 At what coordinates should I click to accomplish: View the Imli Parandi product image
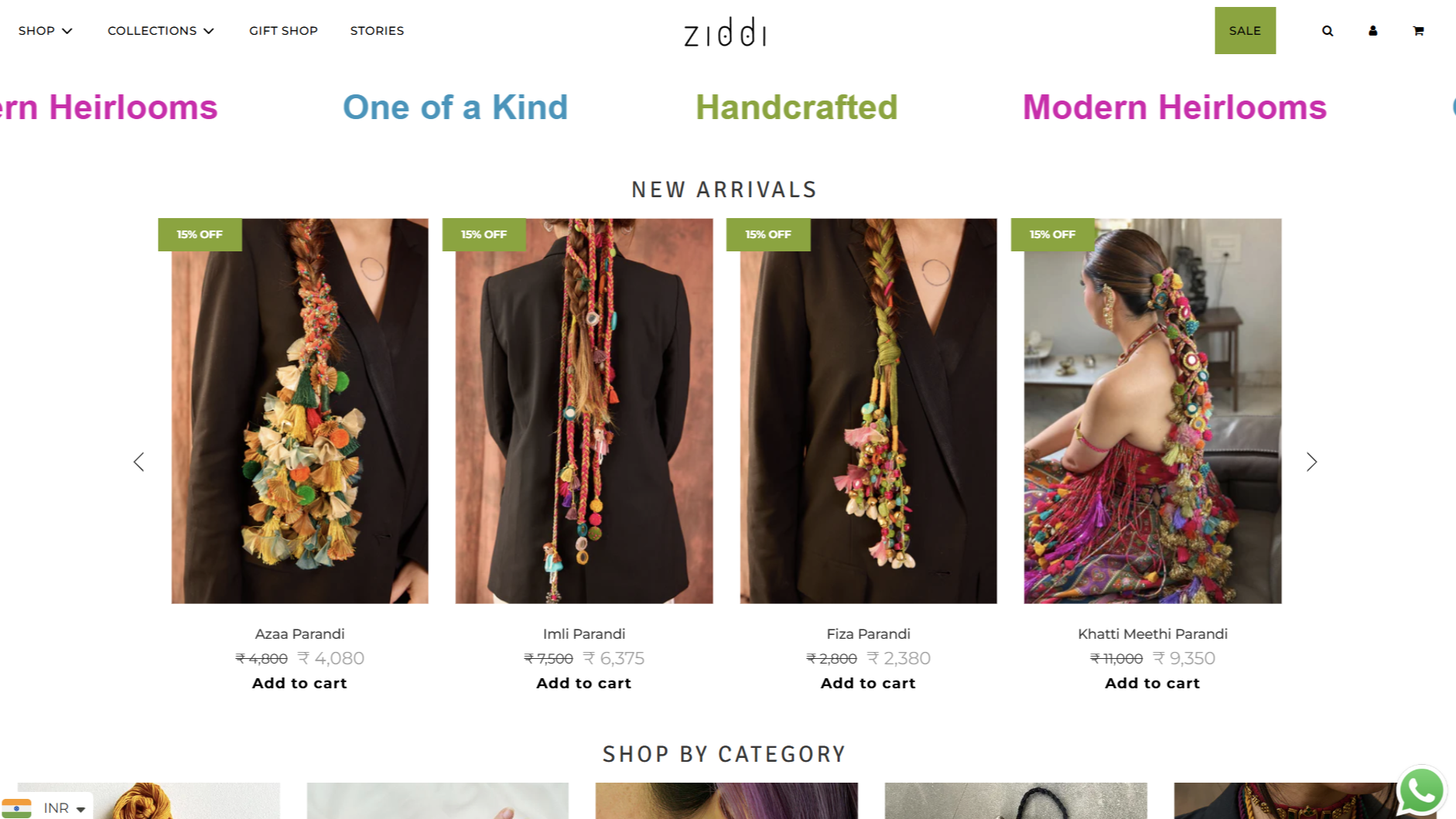pos(584,411)
